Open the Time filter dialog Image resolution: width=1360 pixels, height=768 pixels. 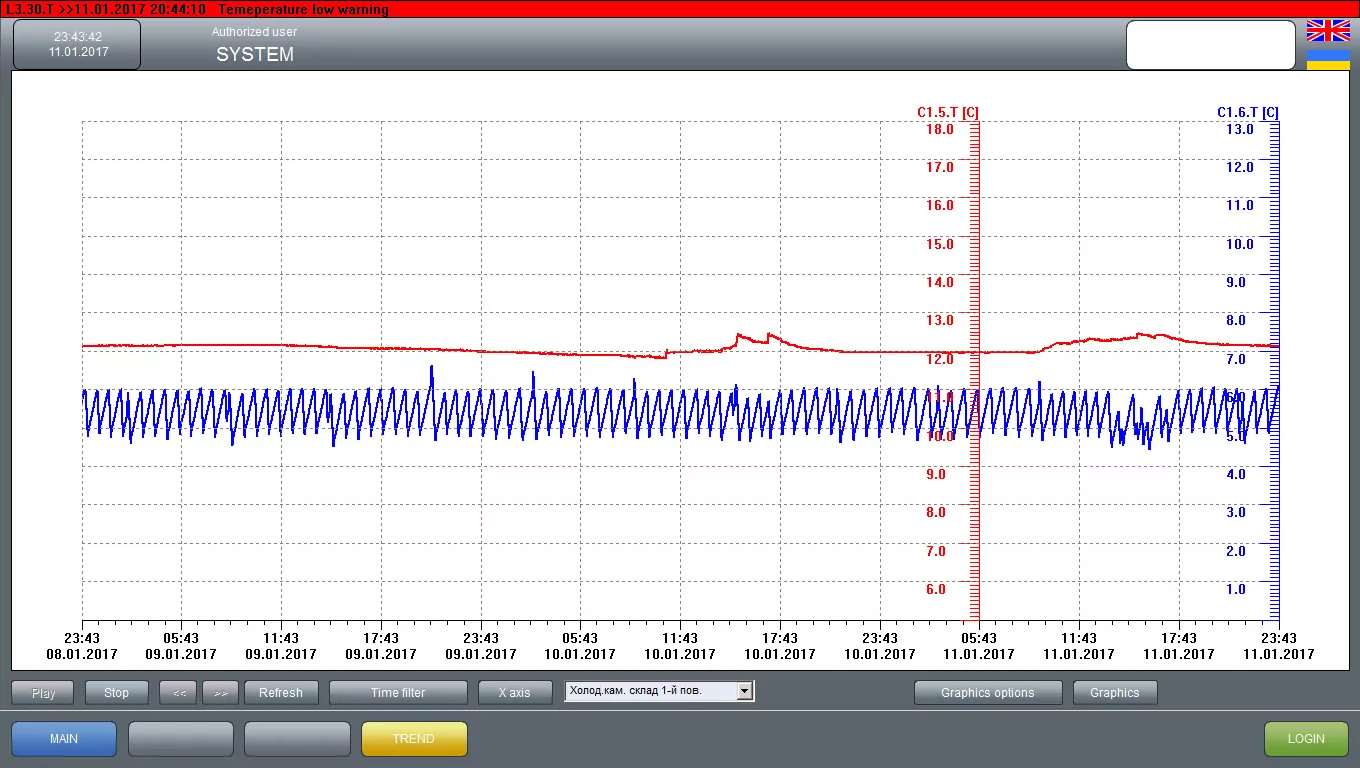(398, 693)
